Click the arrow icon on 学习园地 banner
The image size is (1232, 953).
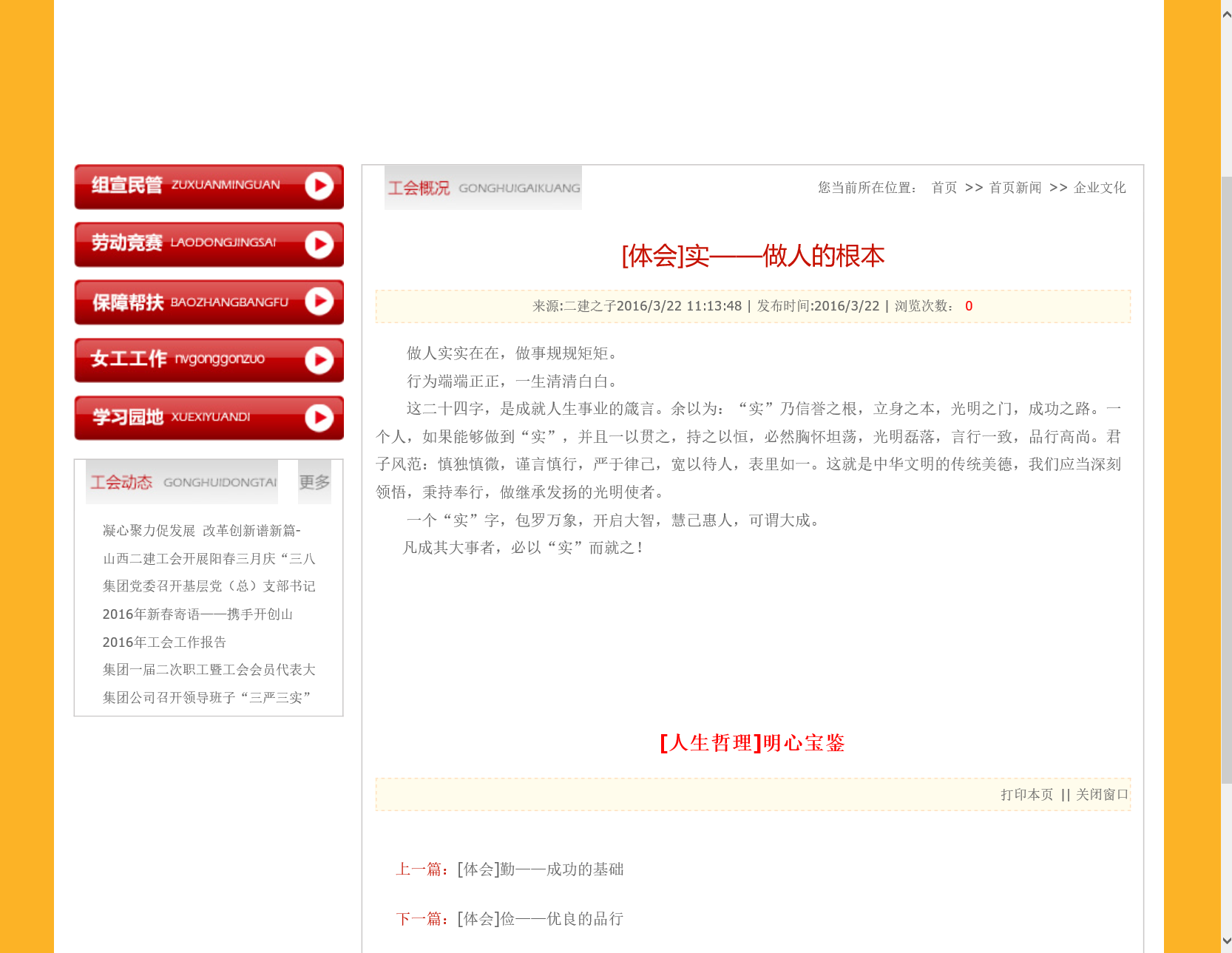tap(319, 418)
